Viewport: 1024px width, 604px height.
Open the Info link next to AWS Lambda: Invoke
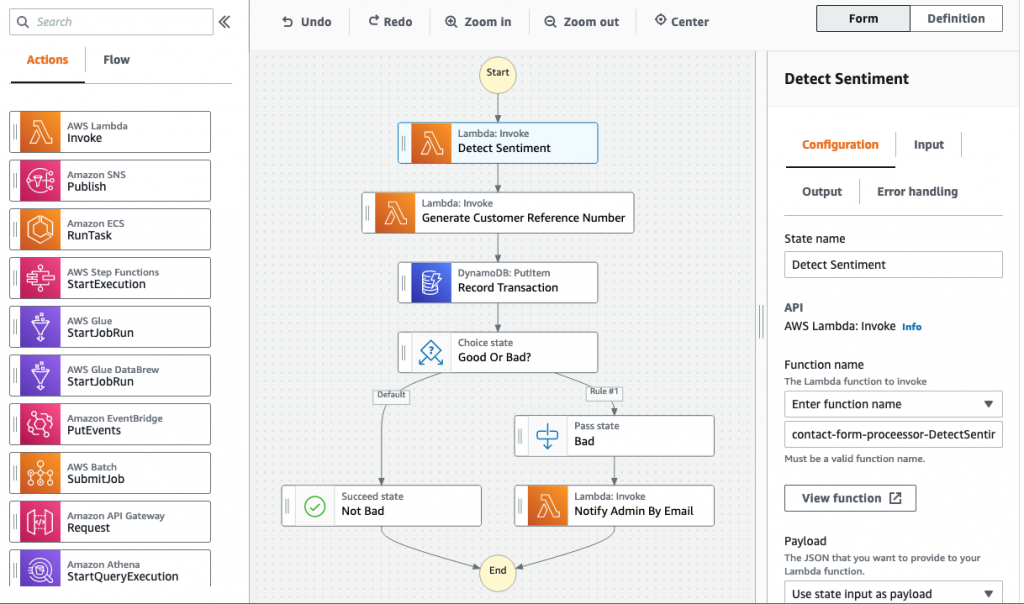[912, 327]
